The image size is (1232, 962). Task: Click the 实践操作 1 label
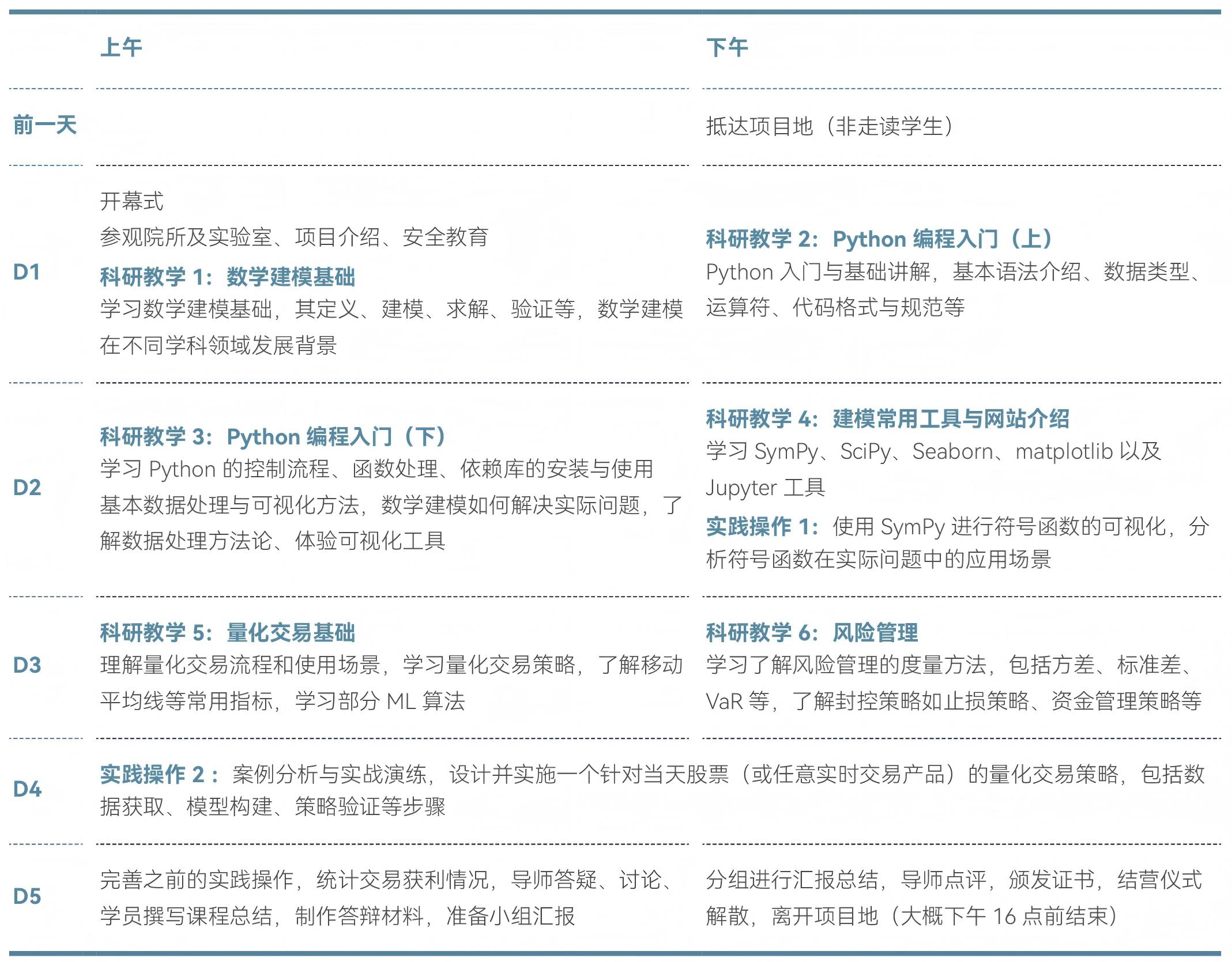click(761, 527)
